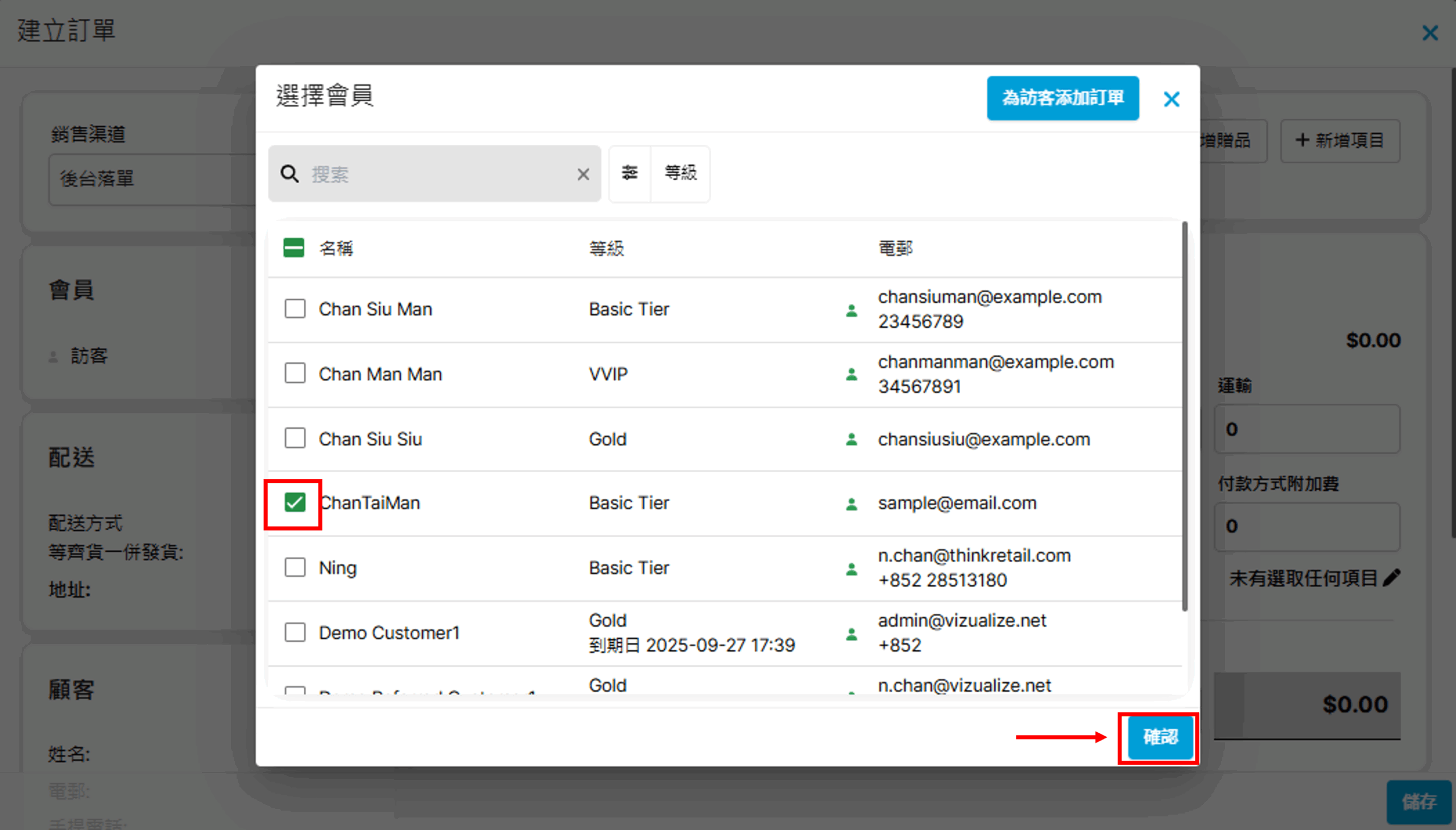Uncheck the ChanTaiMan checkbox

(x=295, y=503)
